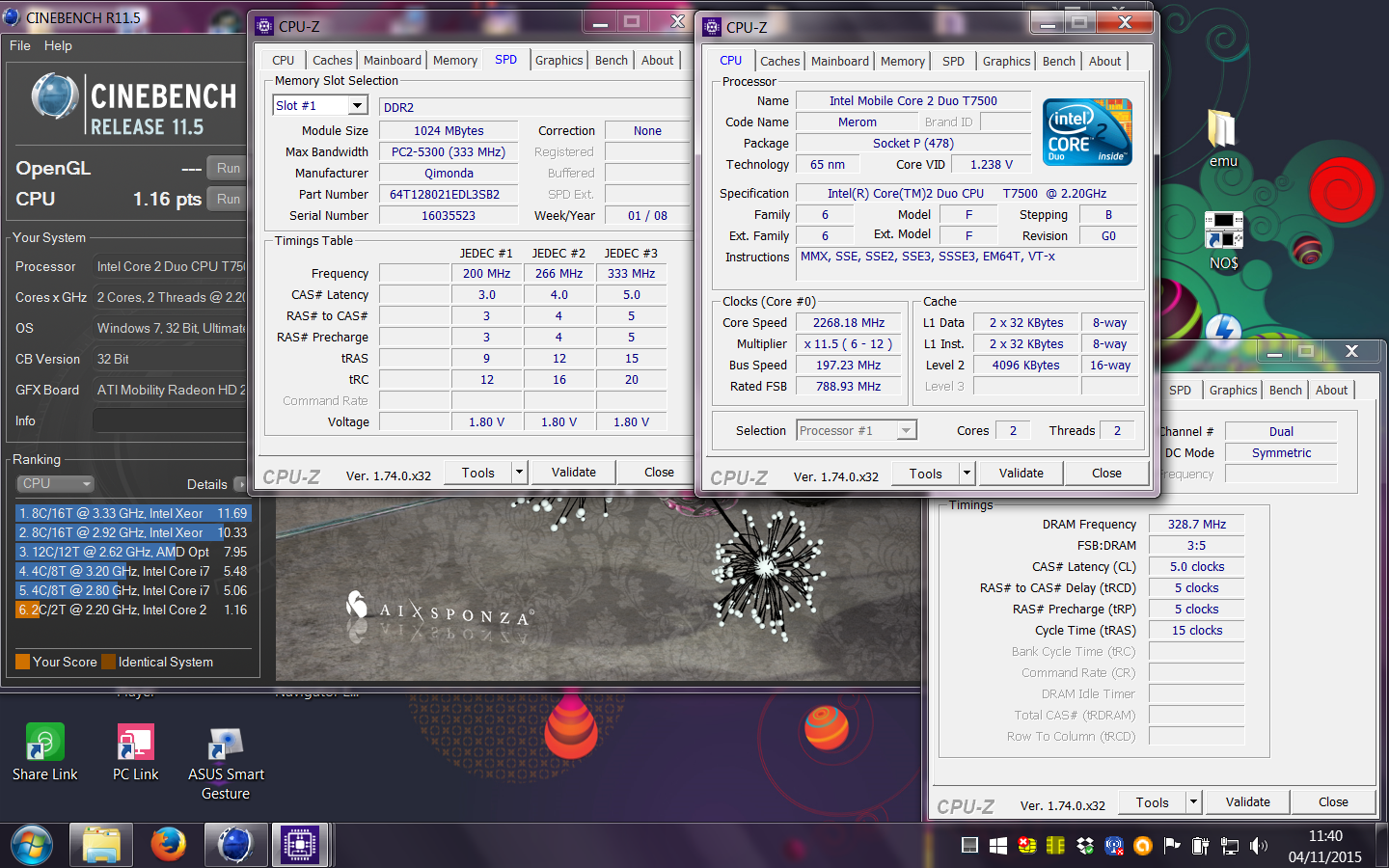
Task: Open the Tools dropdown arrow in CPU window
Action: [x=967, y=473]
